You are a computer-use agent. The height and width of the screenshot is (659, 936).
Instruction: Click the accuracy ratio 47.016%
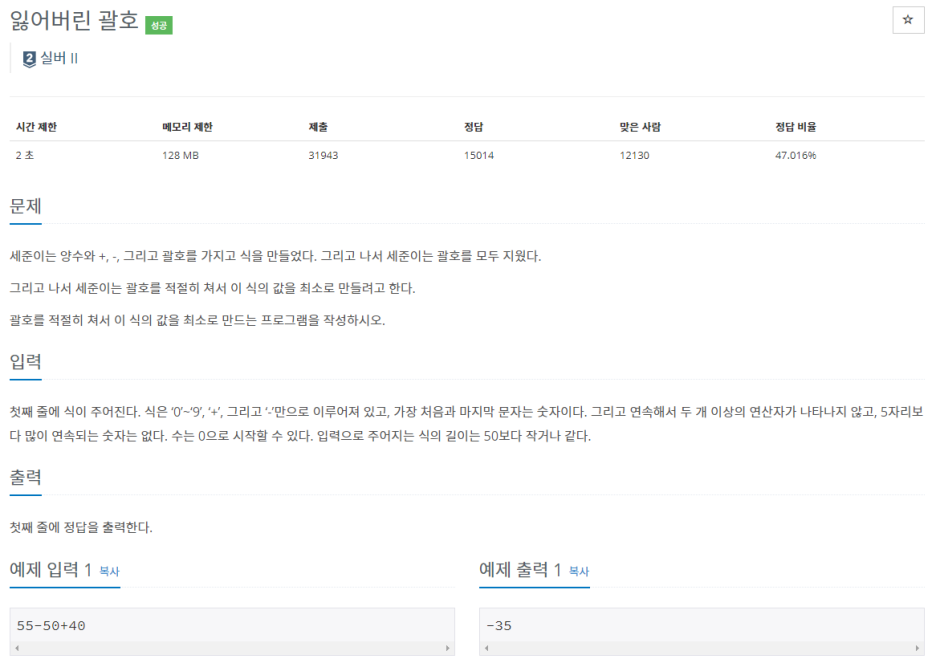pos(796,155)
